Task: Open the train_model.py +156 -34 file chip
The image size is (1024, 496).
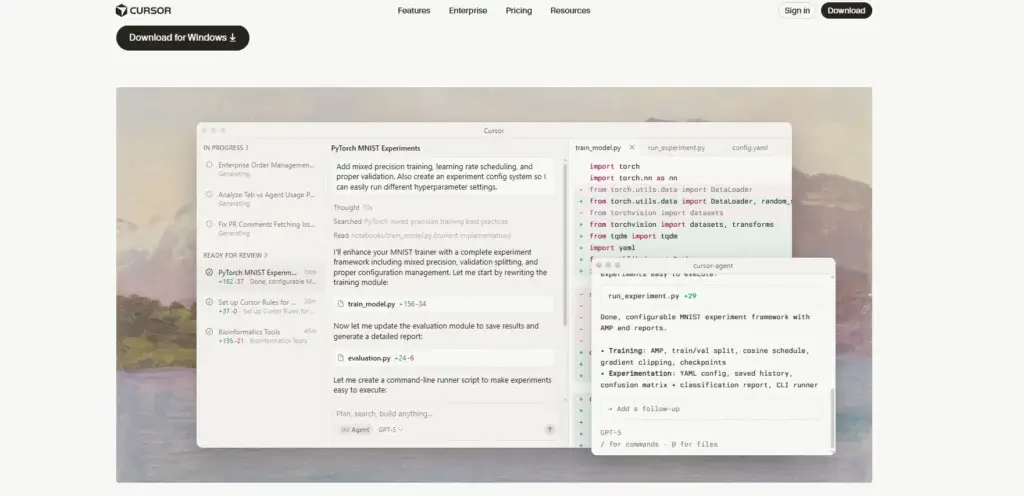Action: click(443, 304)
